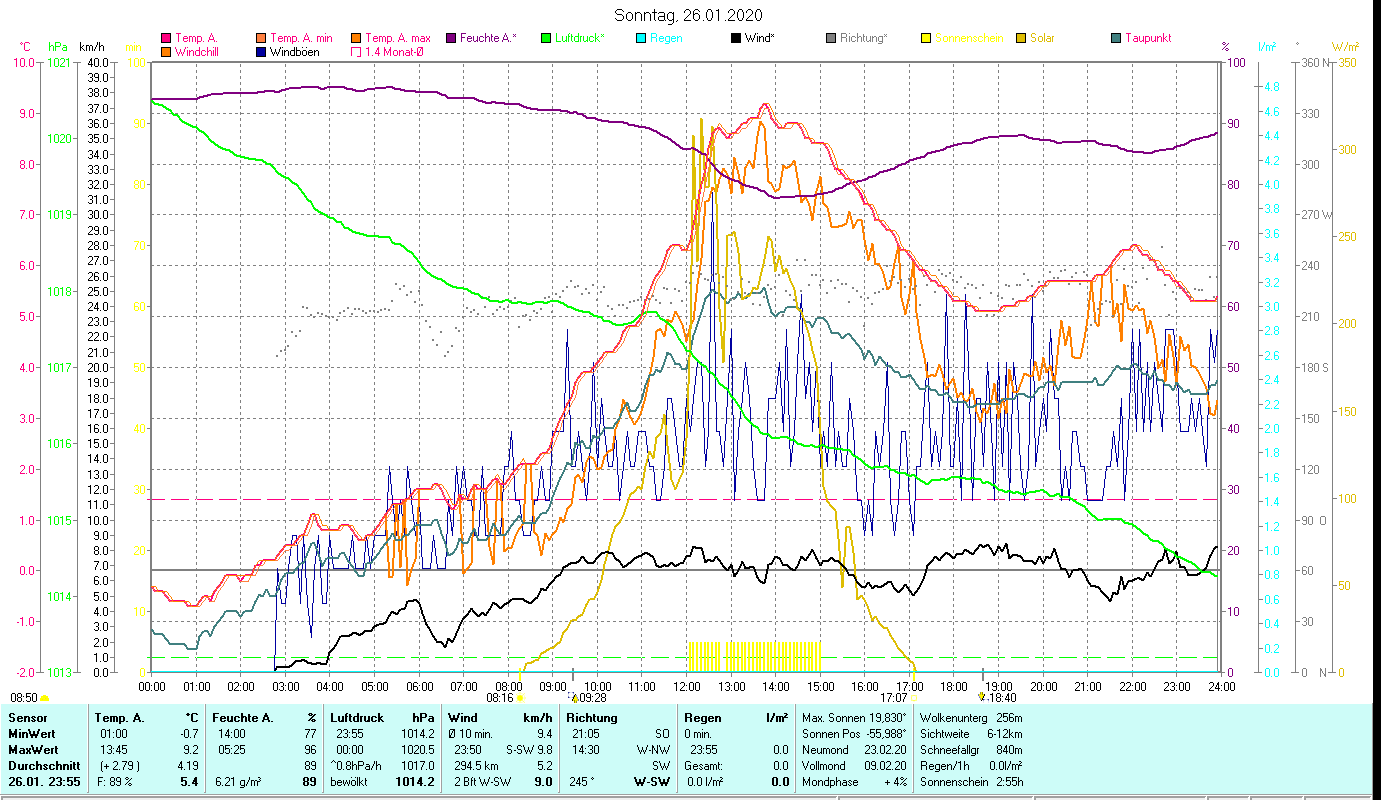Click the Temp. A. max legend swatch
Image resolution: width=1381 pixels, height=800 pixels.
click(356, 39)
